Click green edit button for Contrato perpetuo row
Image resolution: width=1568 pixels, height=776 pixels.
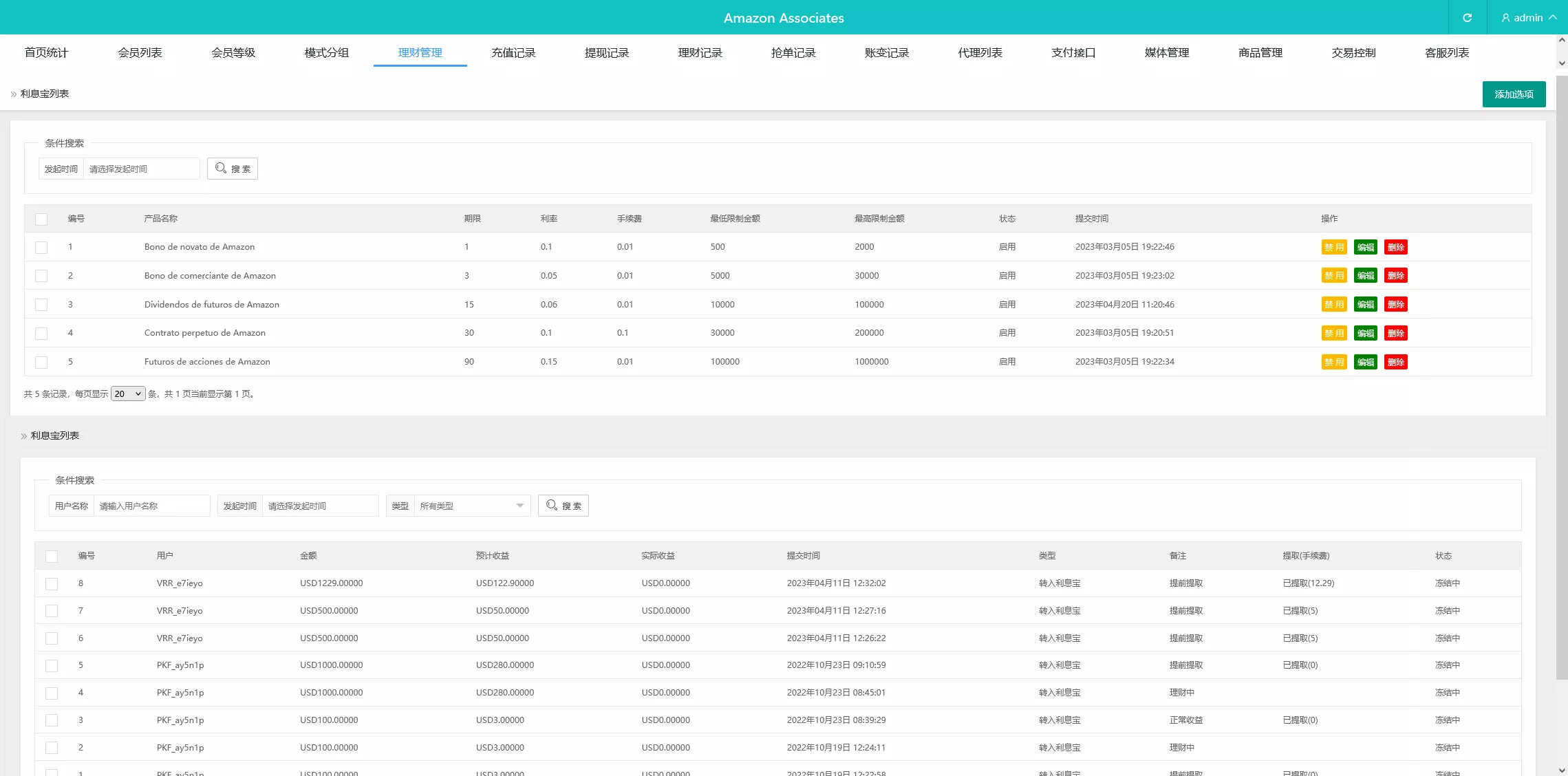pyautogui.click(x=1365, y=334)
